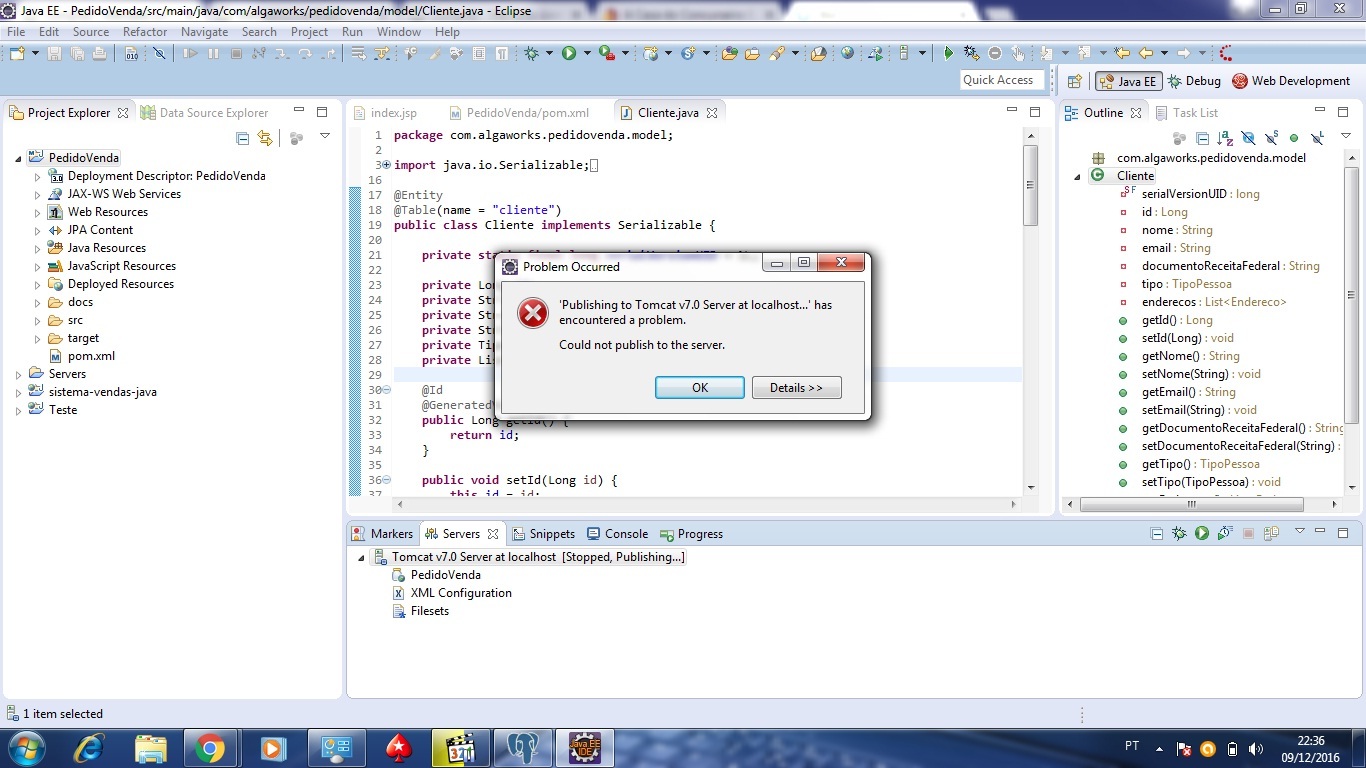Toggle Skip All Breakpoints in main toolbar
This screenshot has width=1366, height=768.
click(158, 53)
